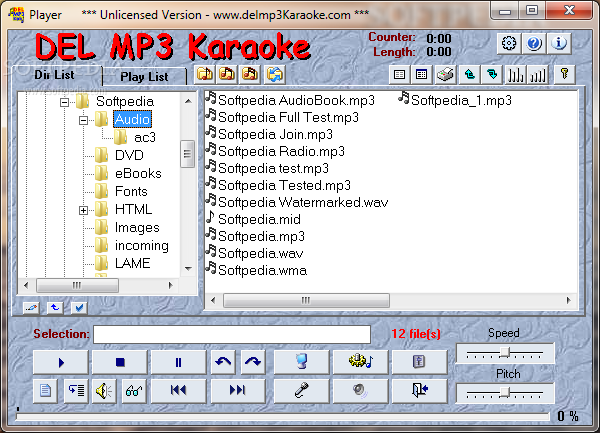Select the LAME folder in the tree
The height and width of the screenshot is (433, 600).
coord(132,264)
